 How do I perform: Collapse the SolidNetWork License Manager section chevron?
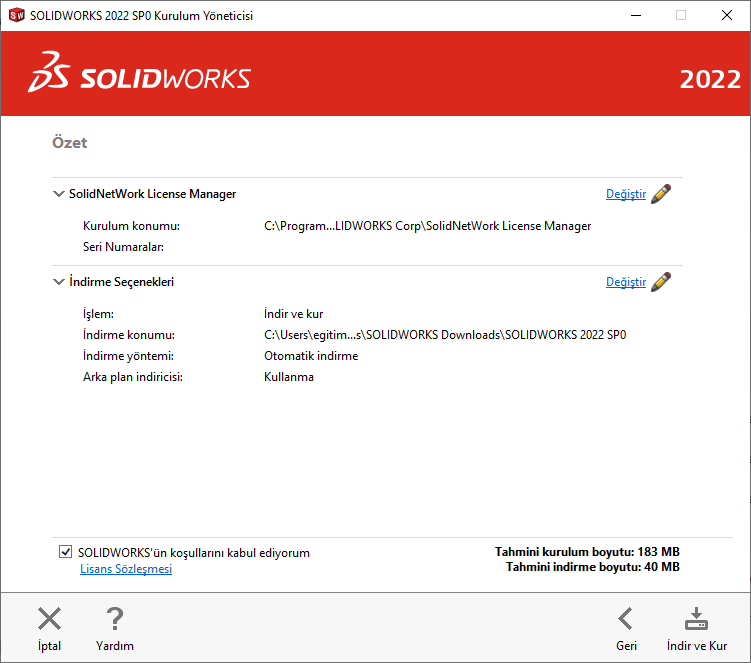59,194
